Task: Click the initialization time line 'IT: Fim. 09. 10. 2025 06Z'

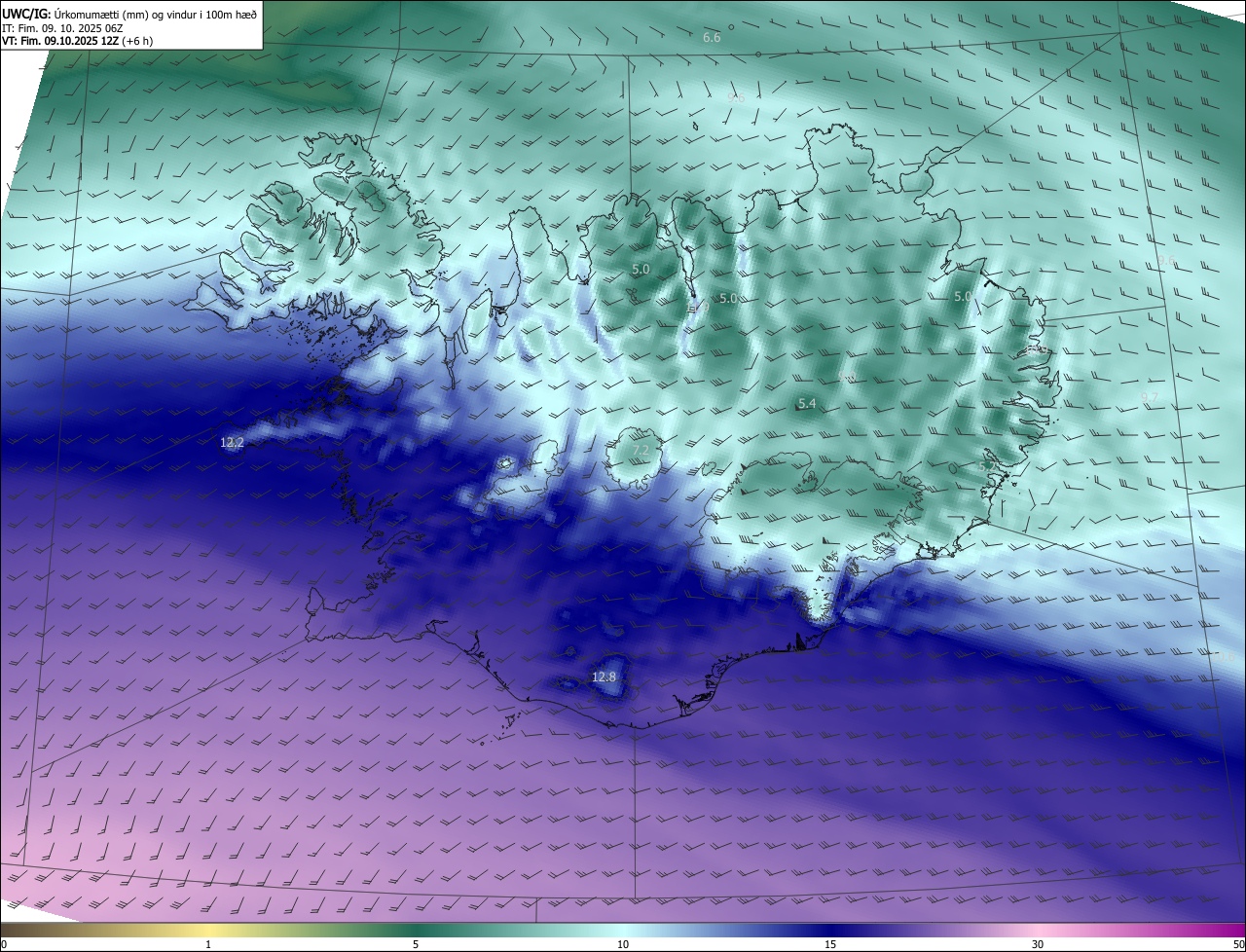Action: [62, 27]
